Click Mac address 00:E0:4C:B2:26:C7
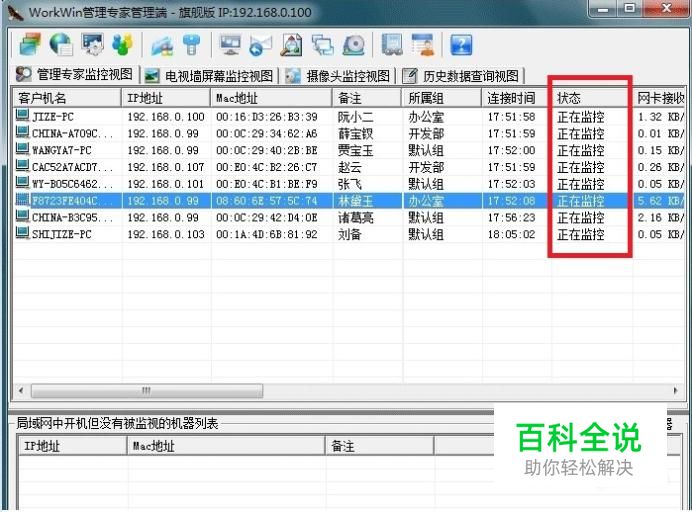 tap(267, 167)
